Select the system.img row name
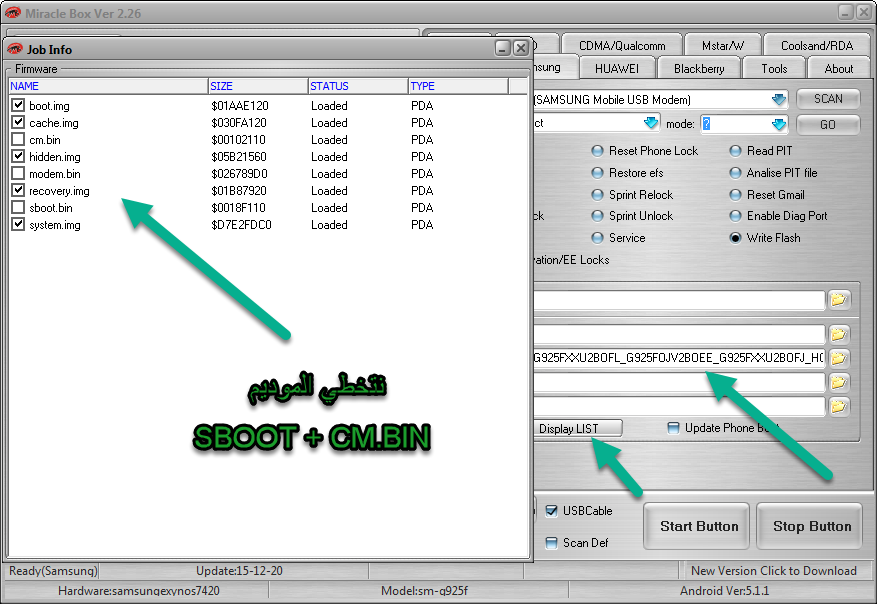Viewport: 877px width, 604px height. (55, 225)
